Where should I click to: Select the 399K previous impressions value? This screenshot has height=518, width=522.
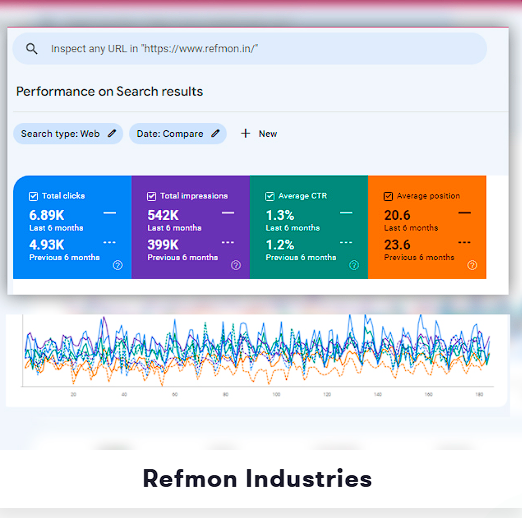(163, 245)
